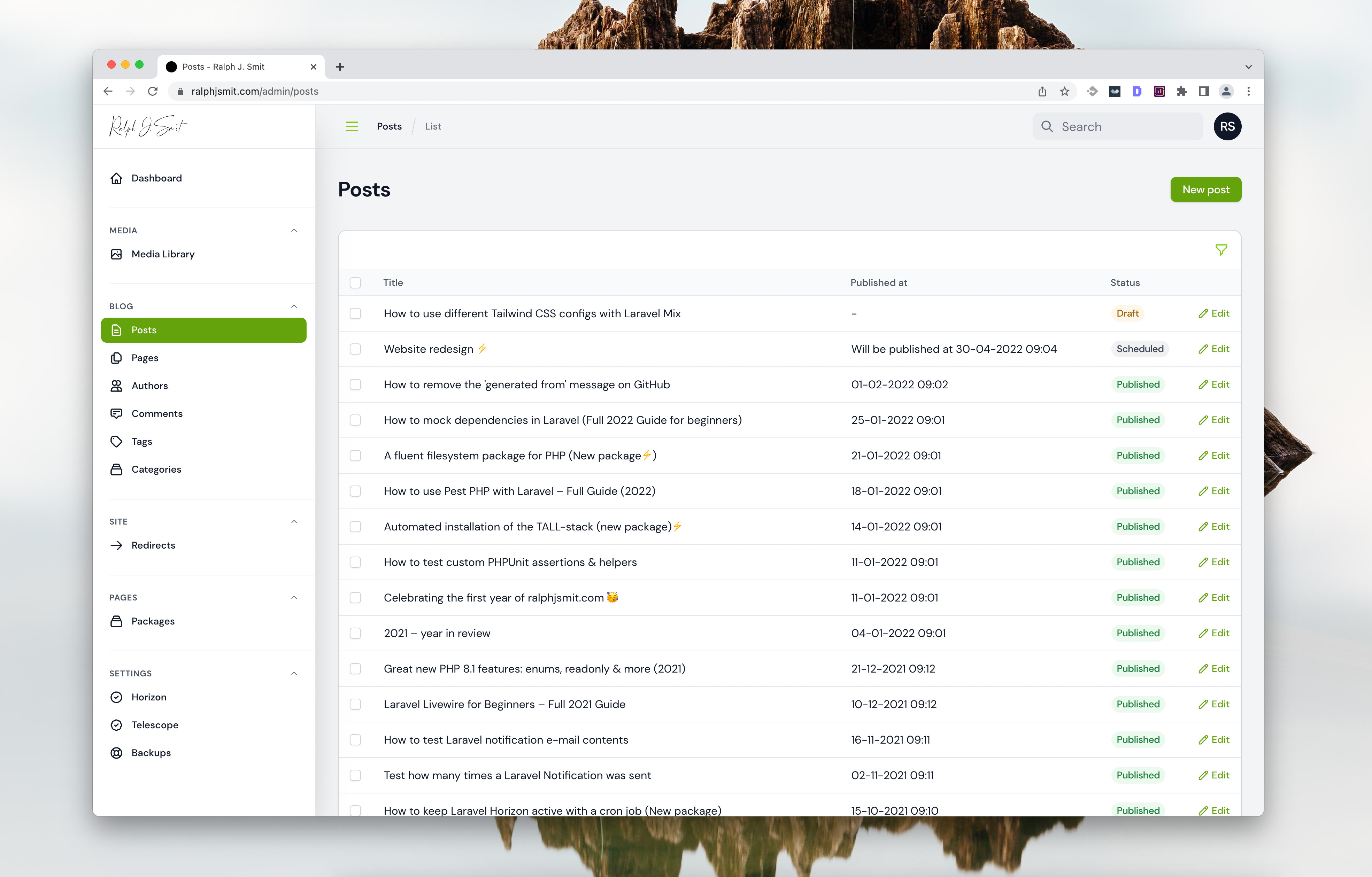The height and width of the screenshot is (877, 1372).
Task: Click the table filter funnel icon
Action: pos(1220,250)
